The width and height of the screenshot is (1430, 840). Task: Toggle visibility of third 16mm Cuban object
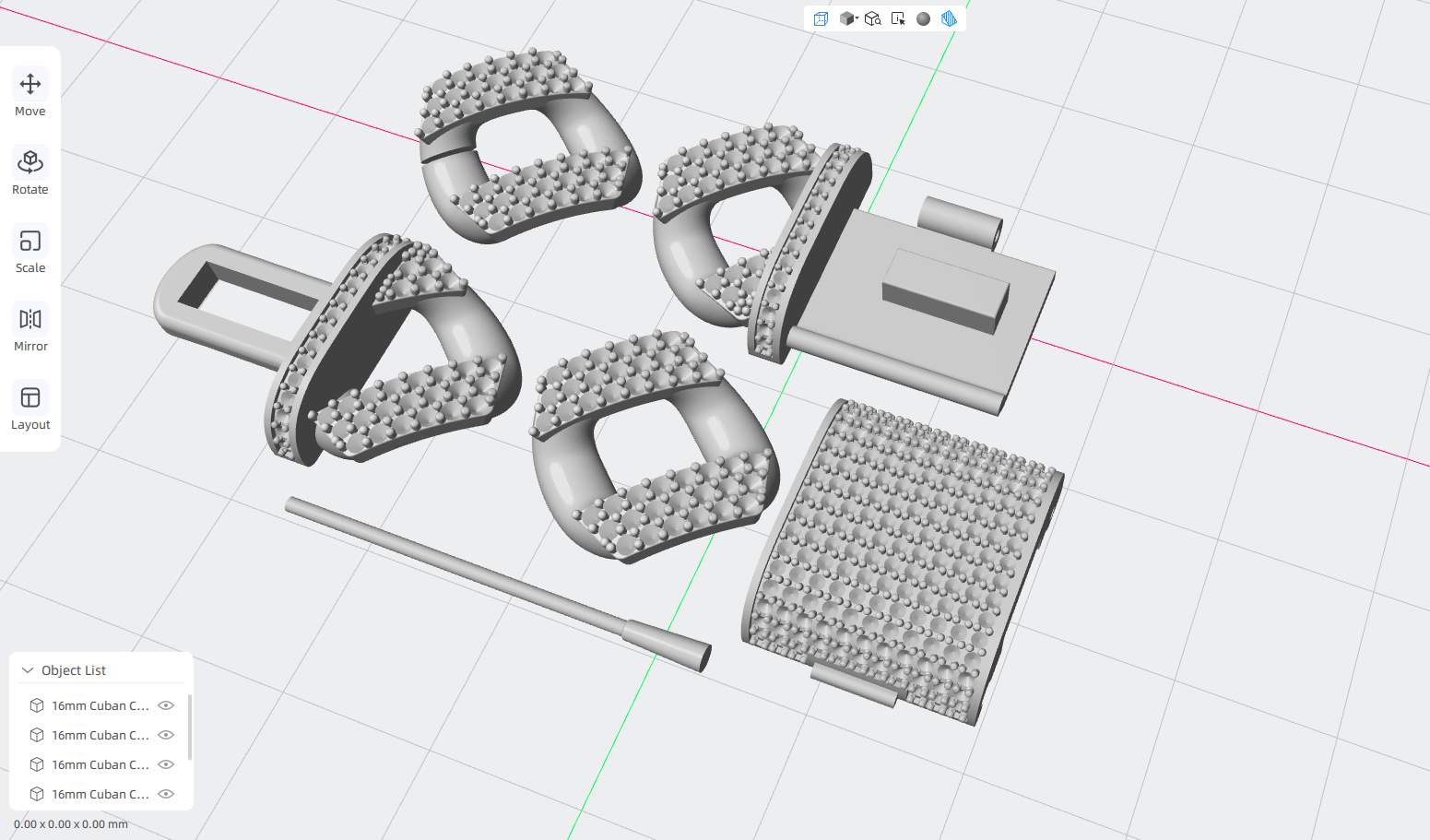(166, 764)
